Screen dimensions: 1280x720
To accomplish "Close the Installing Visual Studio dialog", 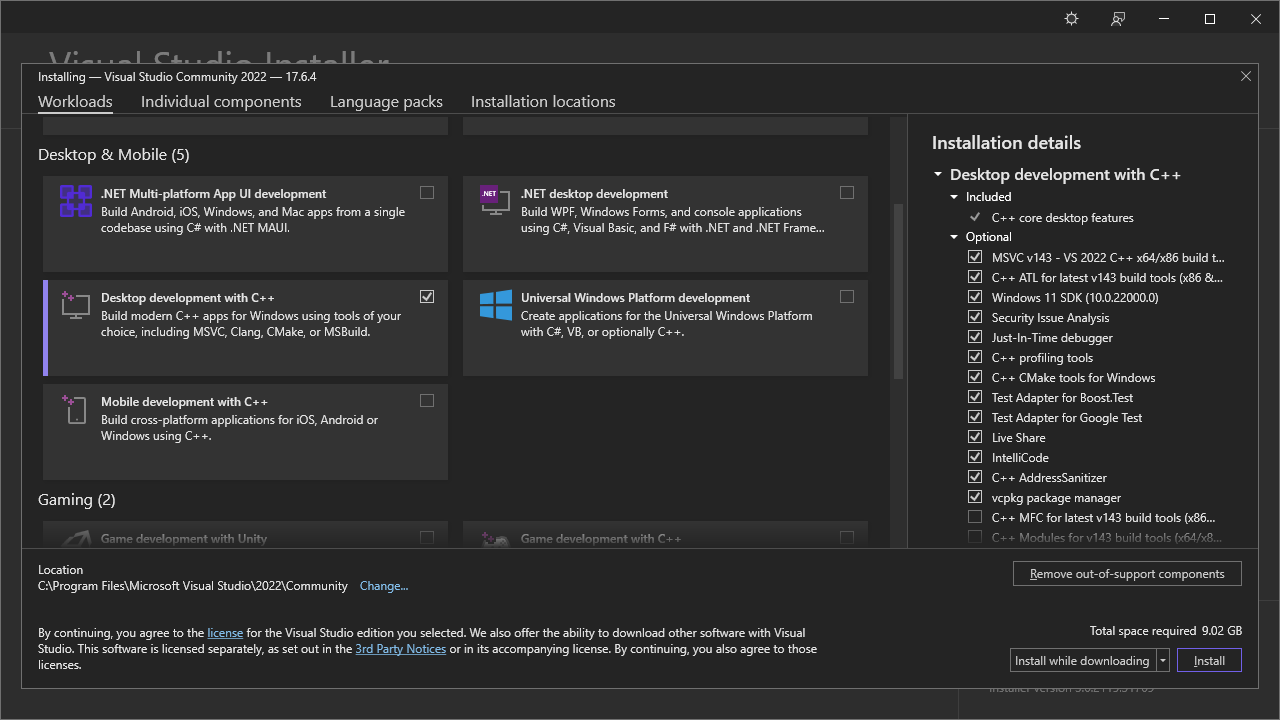I will 1246,76.
